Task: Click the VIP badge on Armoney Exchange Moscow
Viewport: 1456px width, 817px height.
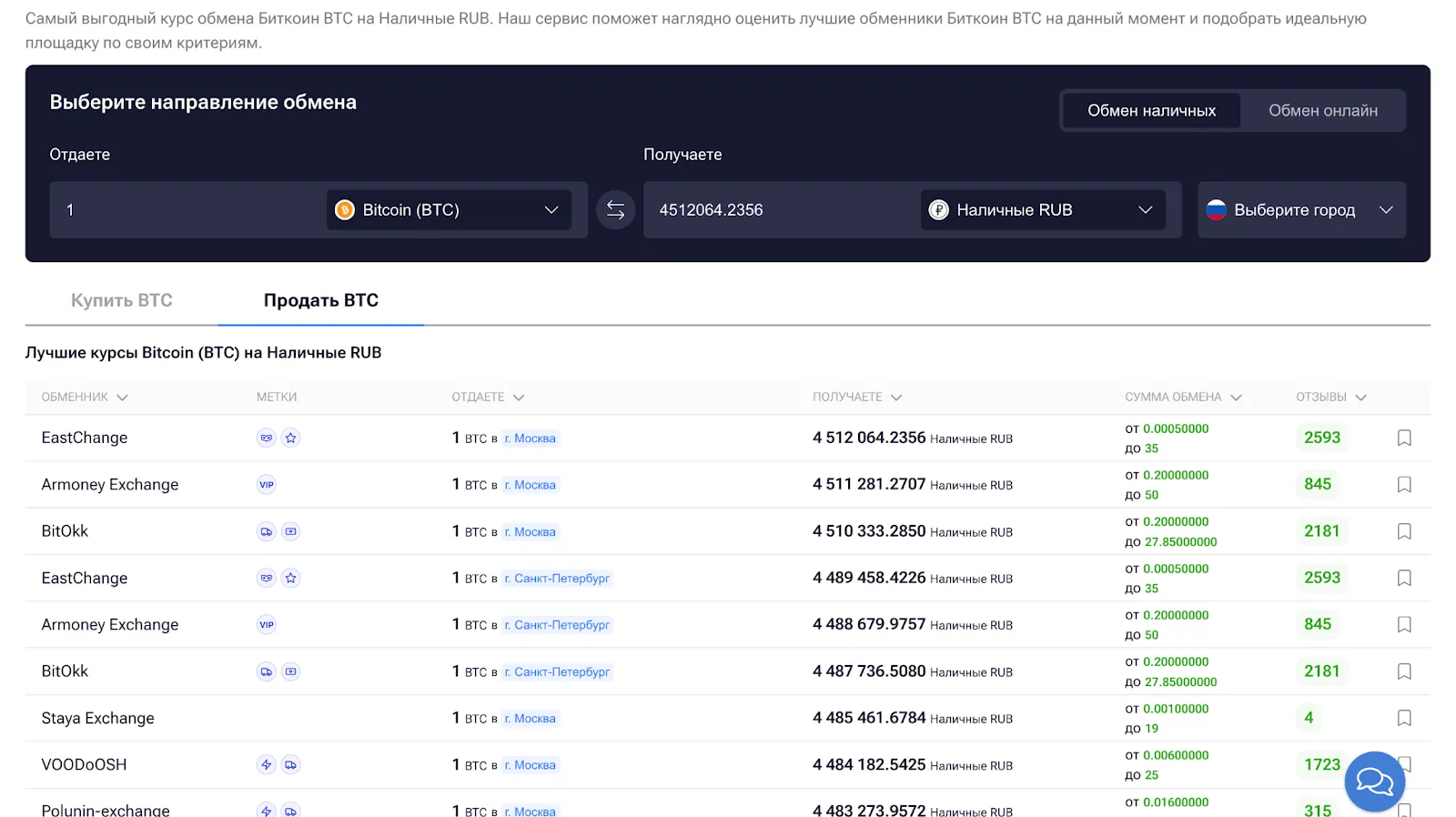Action: point(266,485)
